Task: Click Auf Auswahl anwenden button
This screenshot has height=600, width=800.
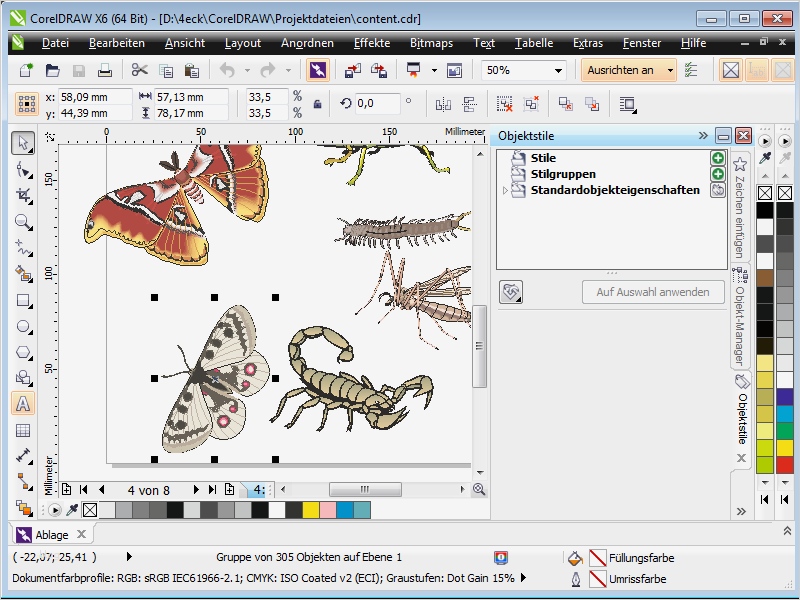Action: pos(653,292)
